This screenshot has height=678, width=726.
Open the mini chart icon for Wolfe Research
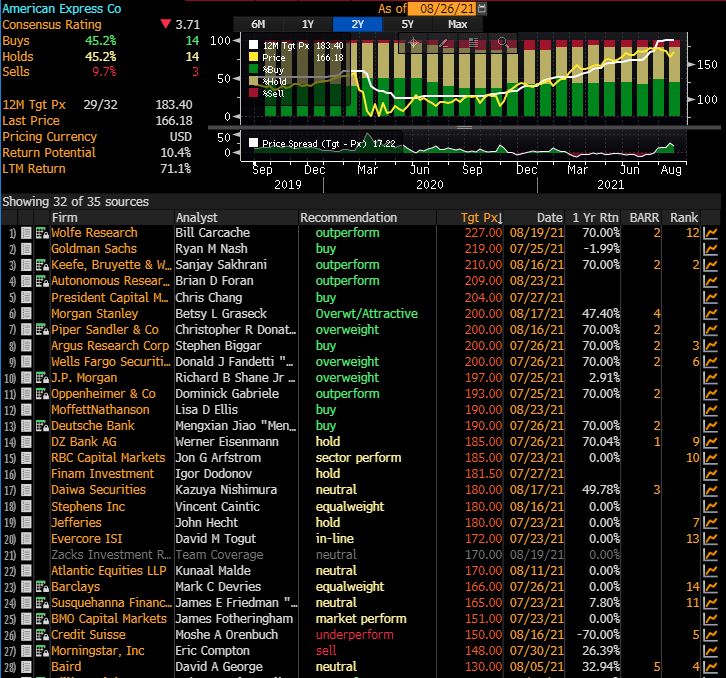click(711, 233)
